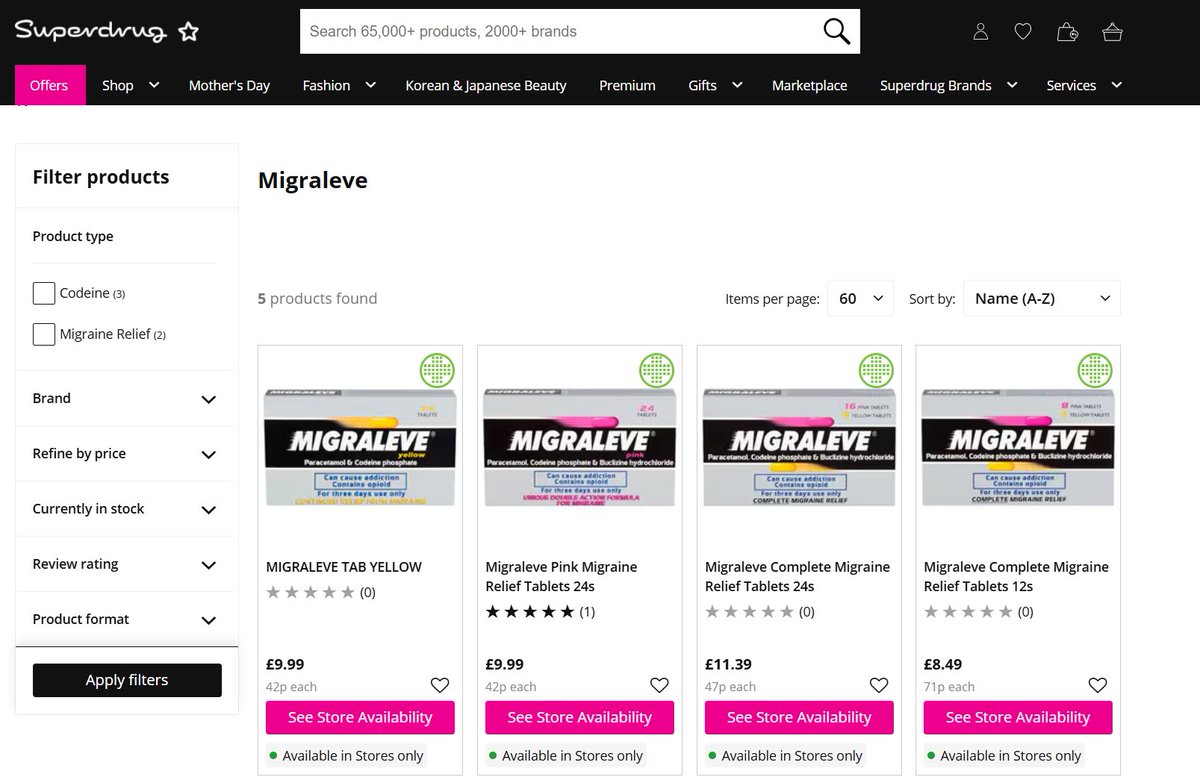Screen dimensions: 1200x780
Task: Click the £11.39 price text
Action: (728, 664)
